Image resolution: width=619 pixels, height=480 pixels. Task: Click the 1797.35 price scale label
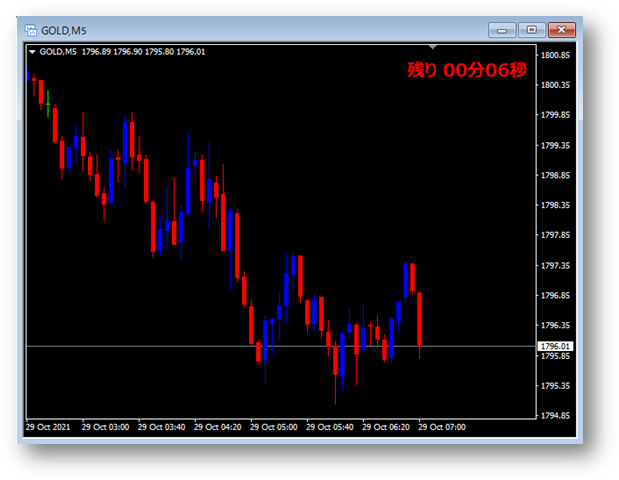tap(555, 266)
